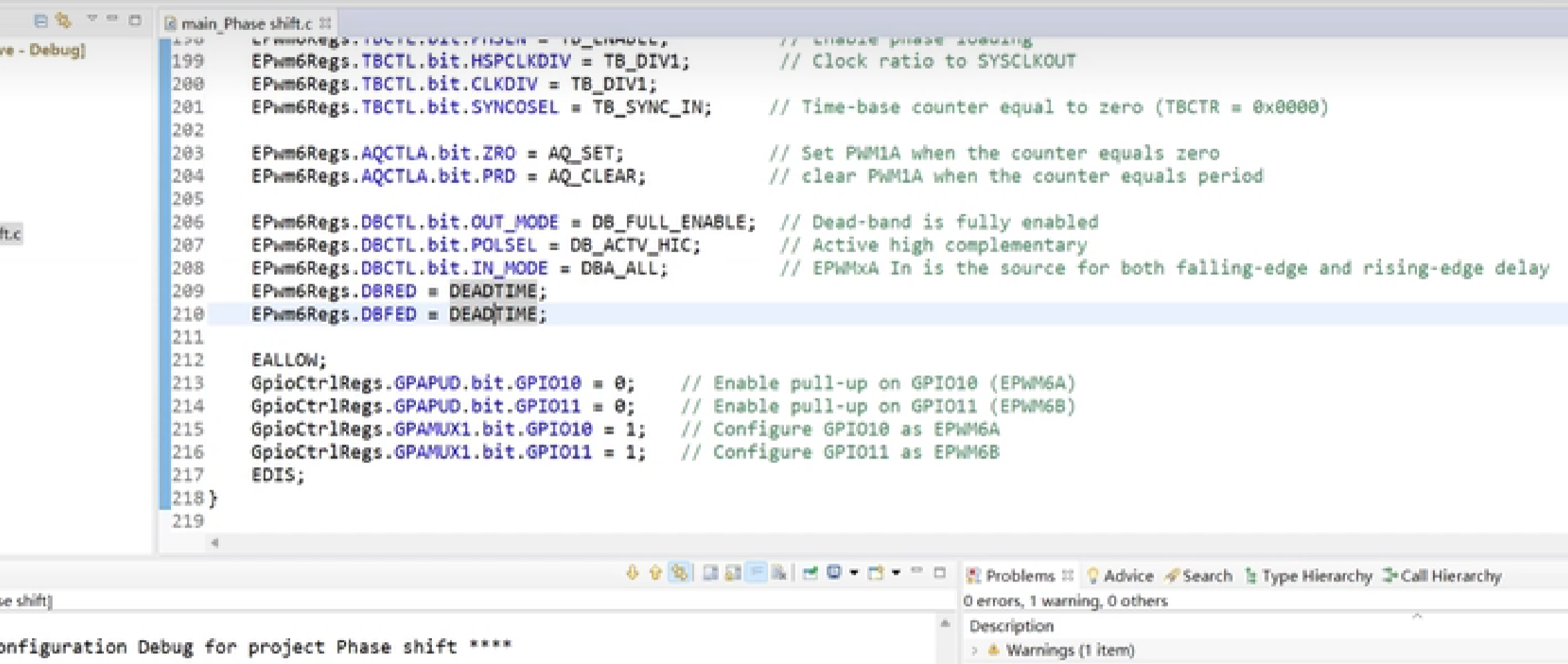1568x664 pixels.
Task: Collapse all in Project Explorer toolbar
Action: 41,21
